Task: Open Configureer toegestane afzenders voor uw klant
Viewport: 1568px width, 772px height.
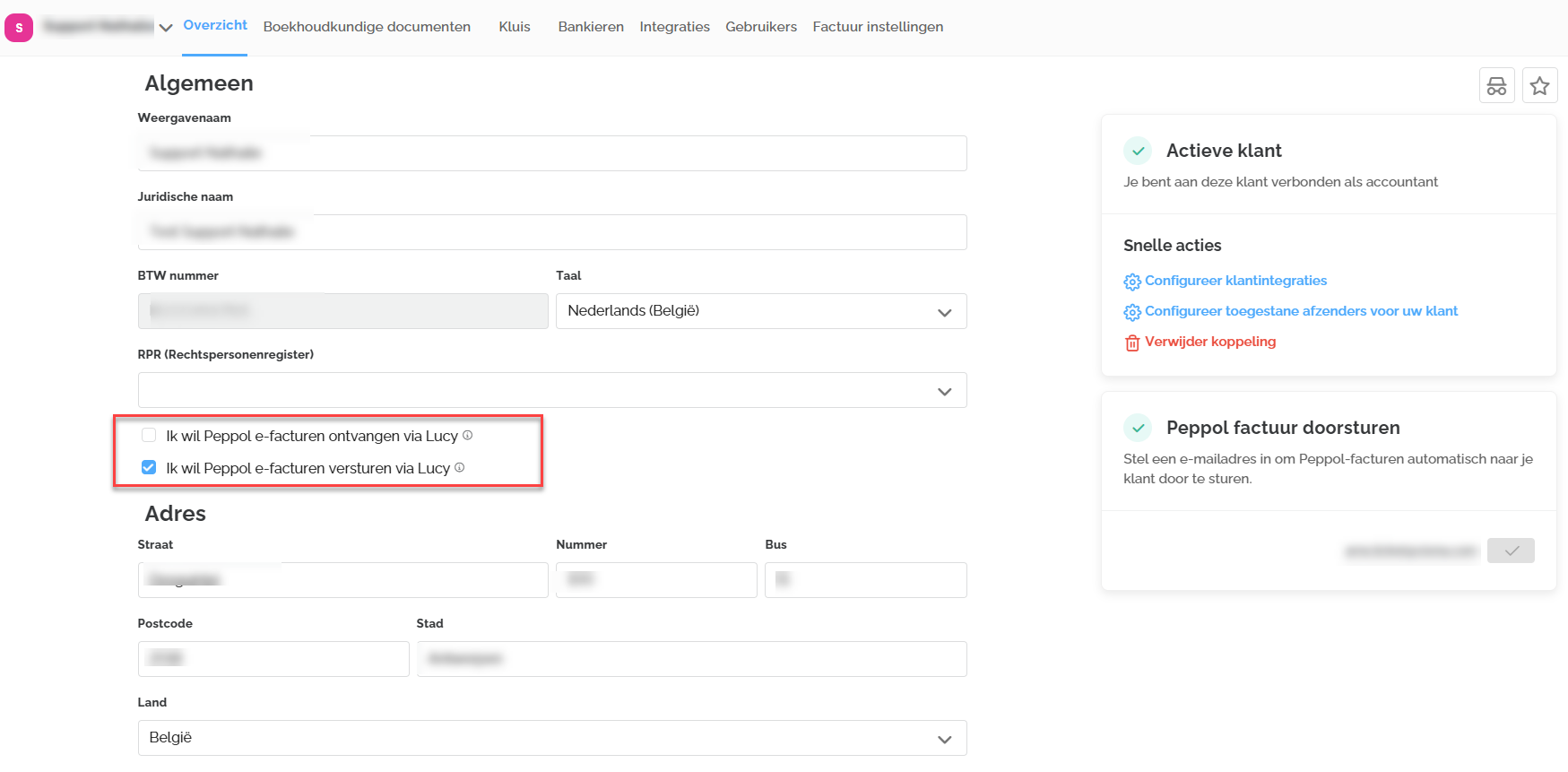Action: [1301, 311]
